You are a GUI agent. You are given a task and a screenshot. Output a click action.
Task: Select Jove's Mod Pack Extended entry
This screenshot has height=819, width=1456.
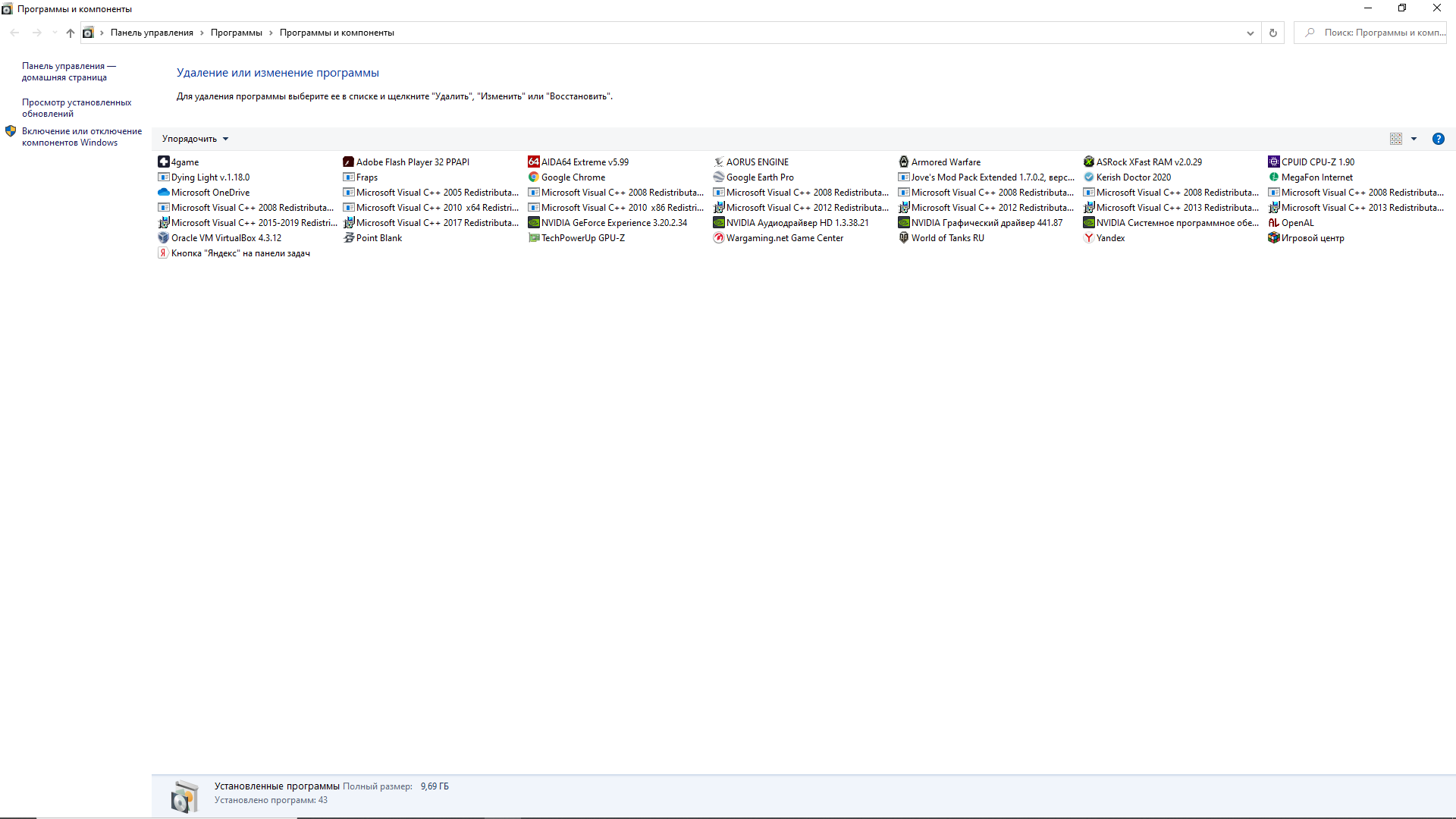pyautogui.click(x=987, y=177)
